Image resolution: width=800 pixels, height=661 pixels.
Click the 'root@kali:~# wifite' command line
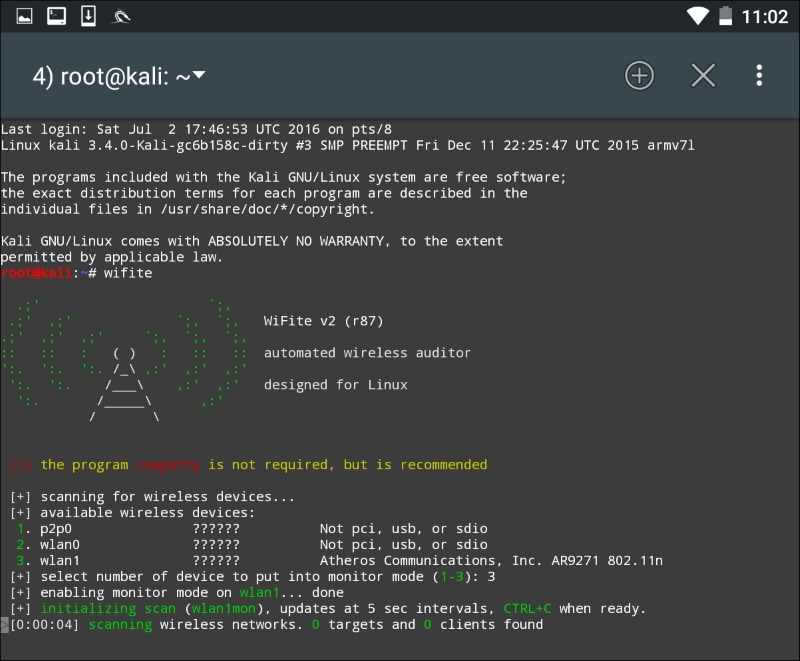77,273
